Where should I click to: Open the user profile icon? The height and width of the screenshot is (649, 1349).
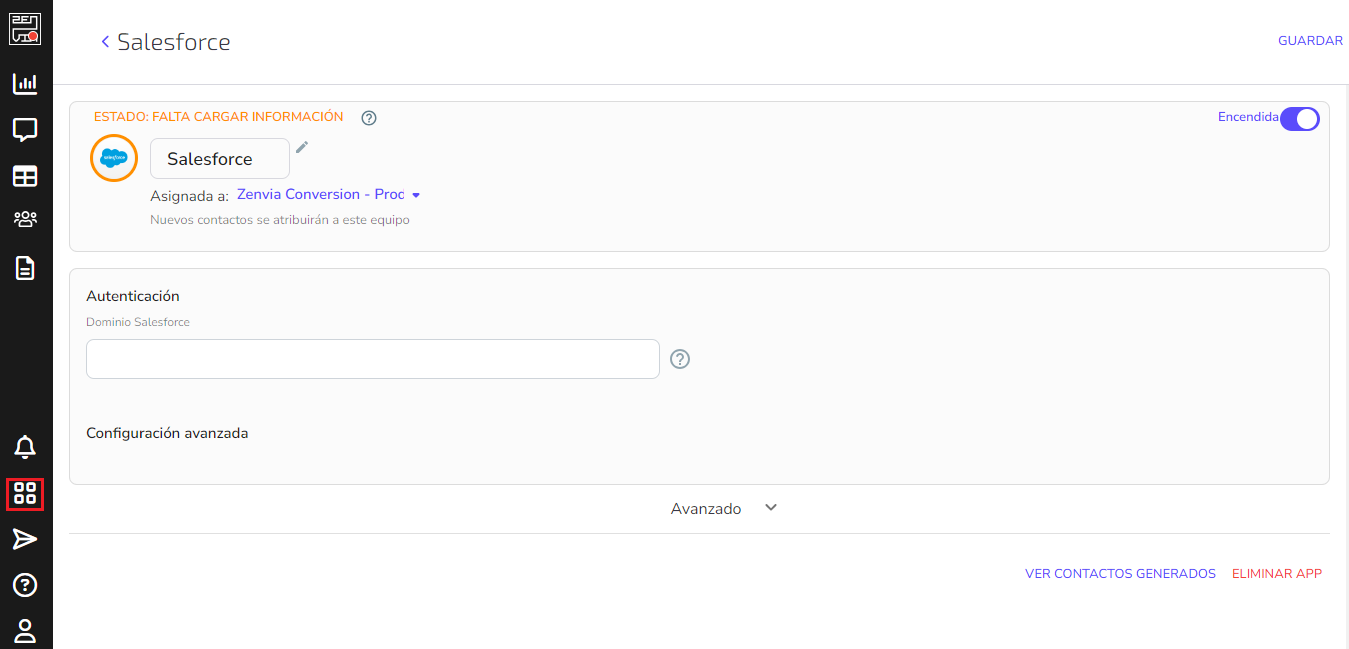coord(25,631)
